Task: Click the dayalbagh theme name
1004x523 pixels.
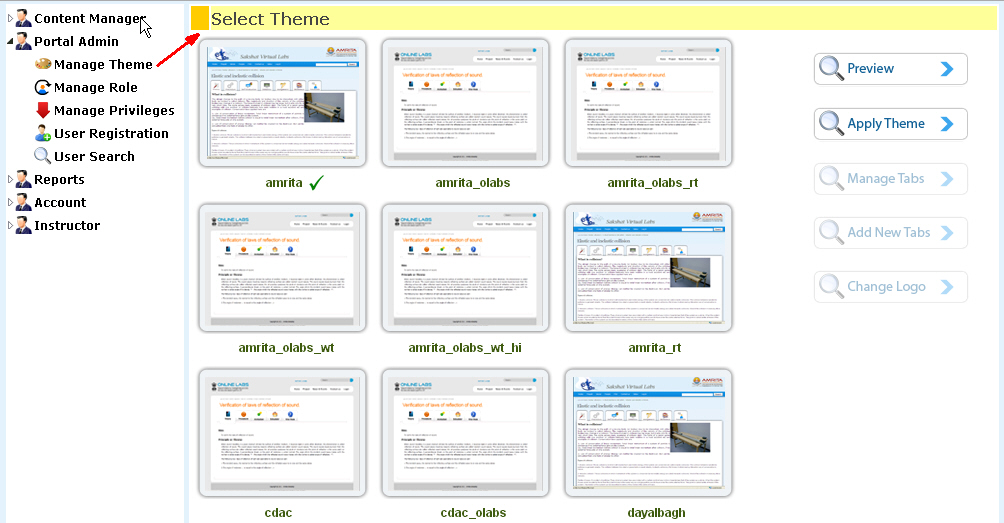Action: (x=656, y=513)
